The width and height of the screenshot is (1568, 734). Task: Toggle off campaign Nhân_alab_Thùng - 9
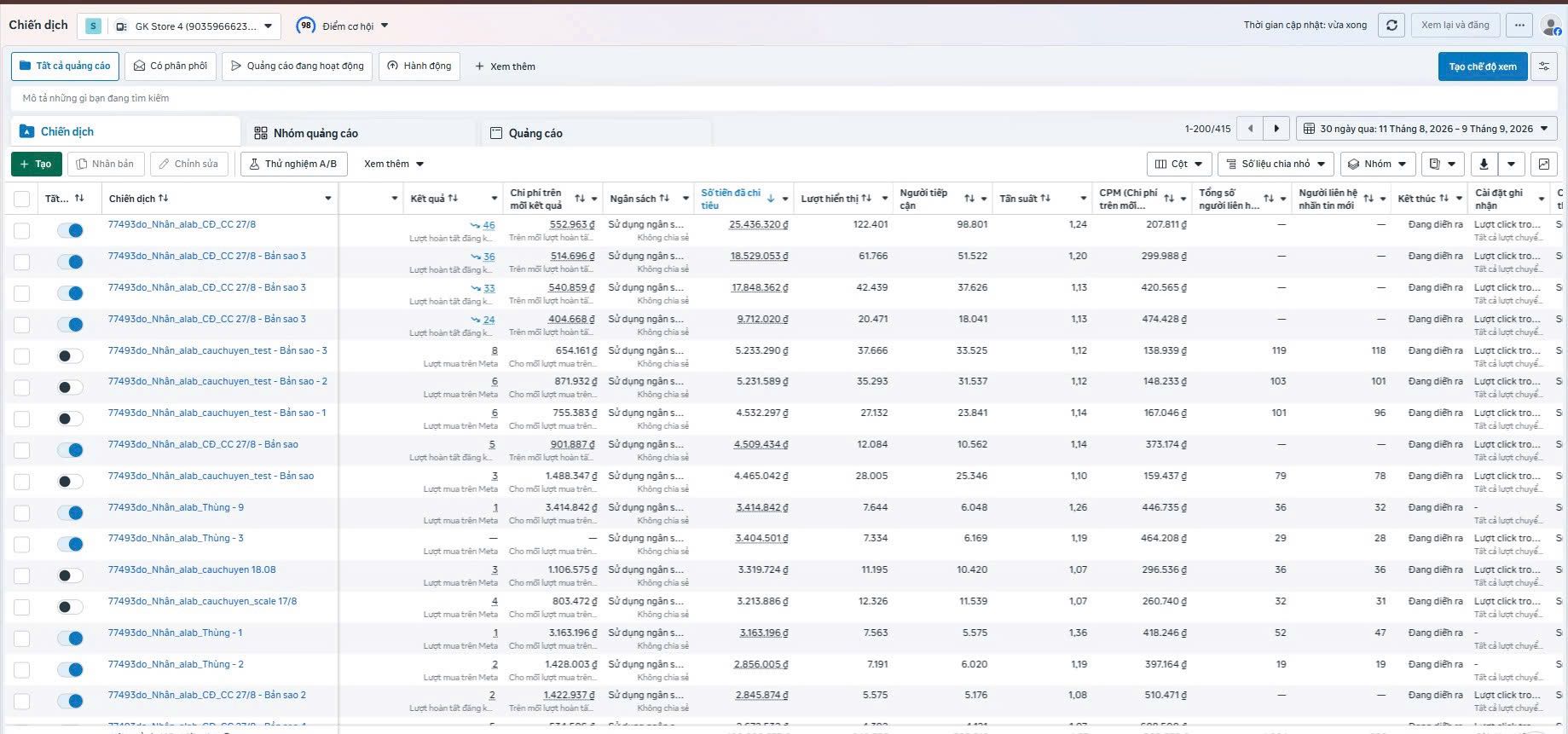click(71, 512)
